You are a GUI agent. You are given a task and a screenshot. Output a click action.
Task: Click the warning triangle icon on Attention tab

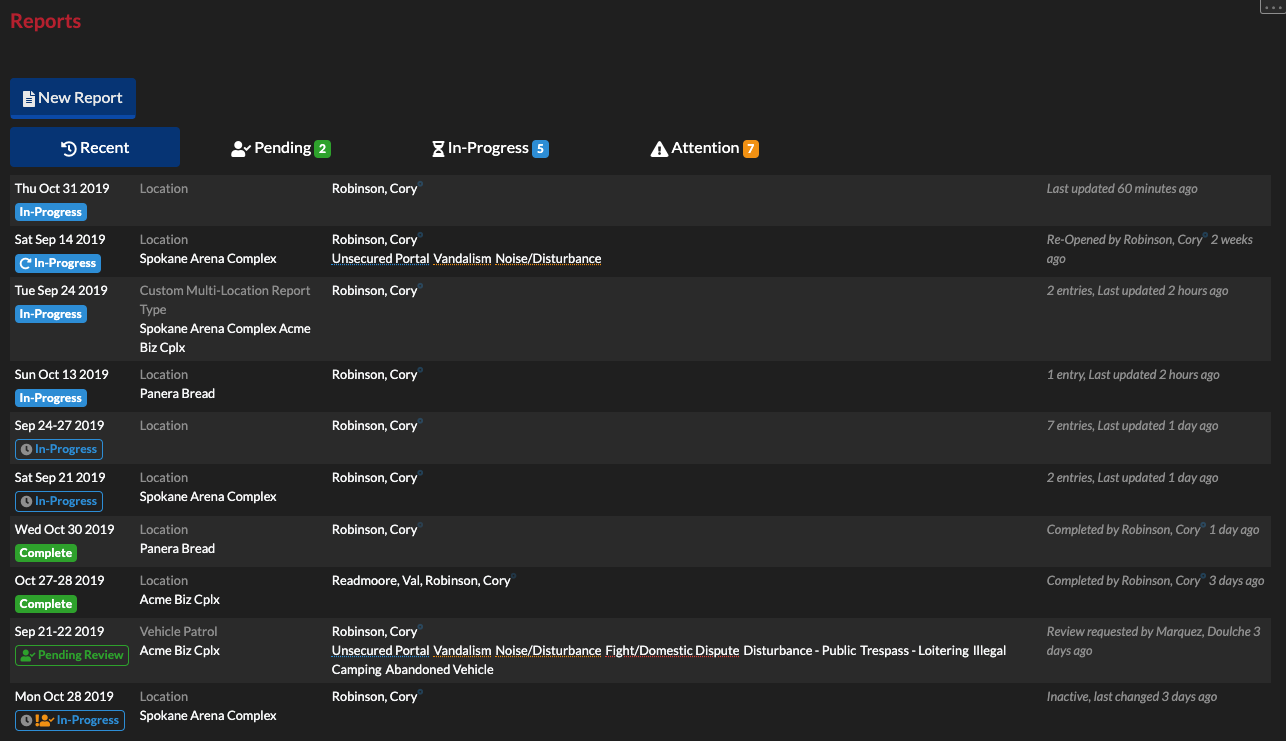click(659, 148)
